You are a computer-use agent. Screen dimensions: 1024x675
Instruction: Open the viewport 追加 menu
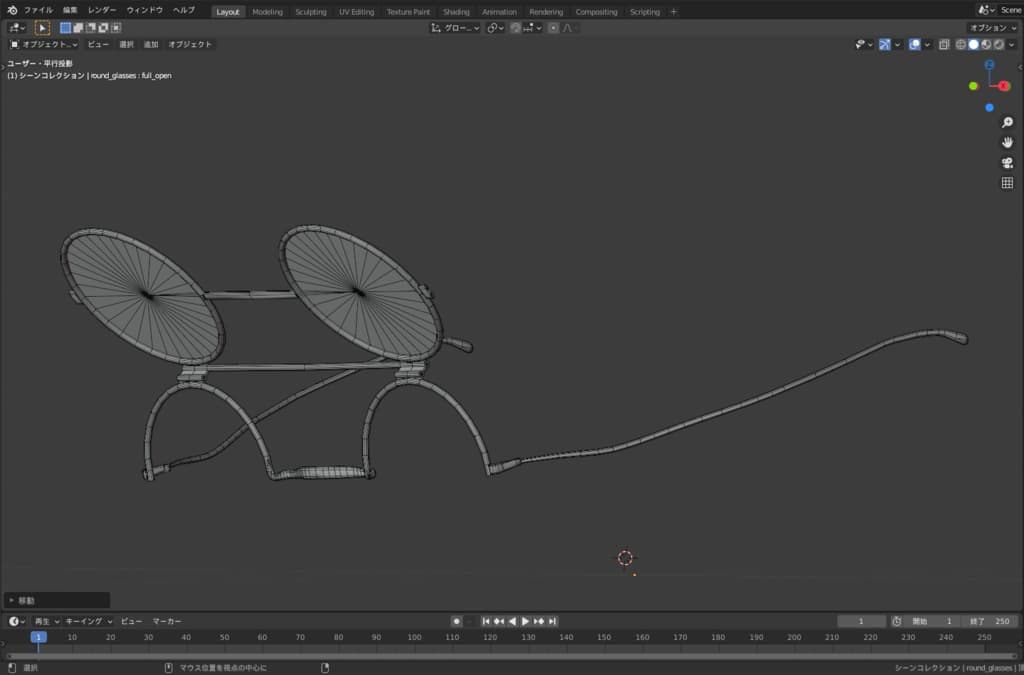click(x=151, y=44)
